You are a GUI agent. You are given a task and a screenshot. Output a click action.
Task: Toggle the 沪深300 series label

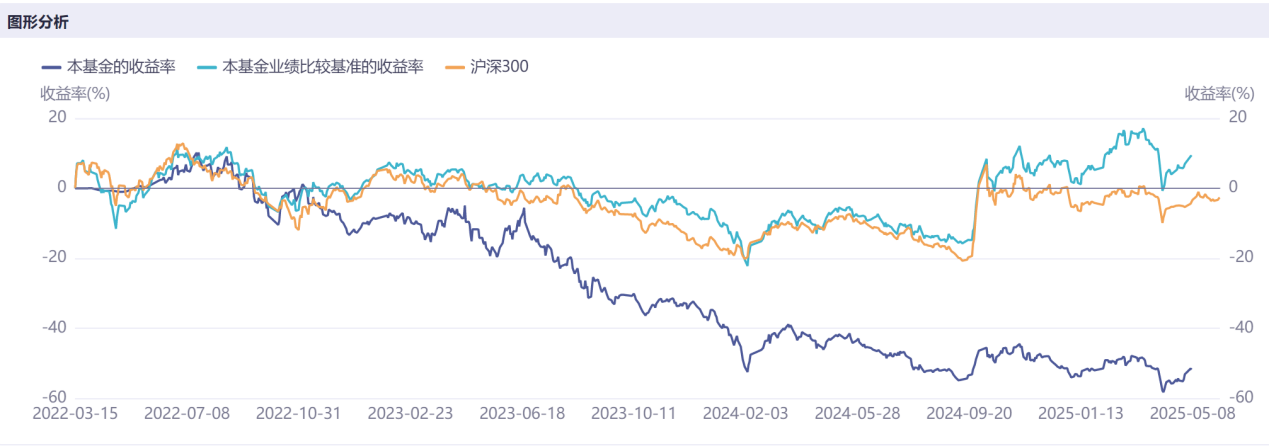point(499,68)
